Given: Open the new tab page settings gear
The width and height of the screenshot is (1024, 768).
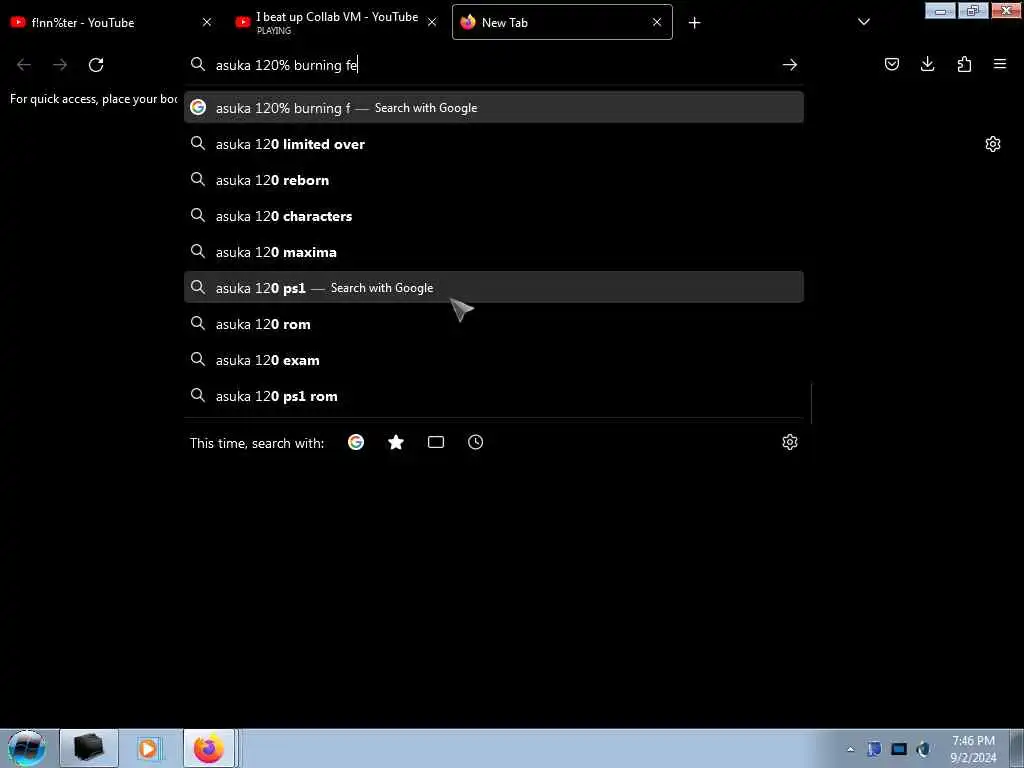Looking at the screenshot, I should click(993, 144).
